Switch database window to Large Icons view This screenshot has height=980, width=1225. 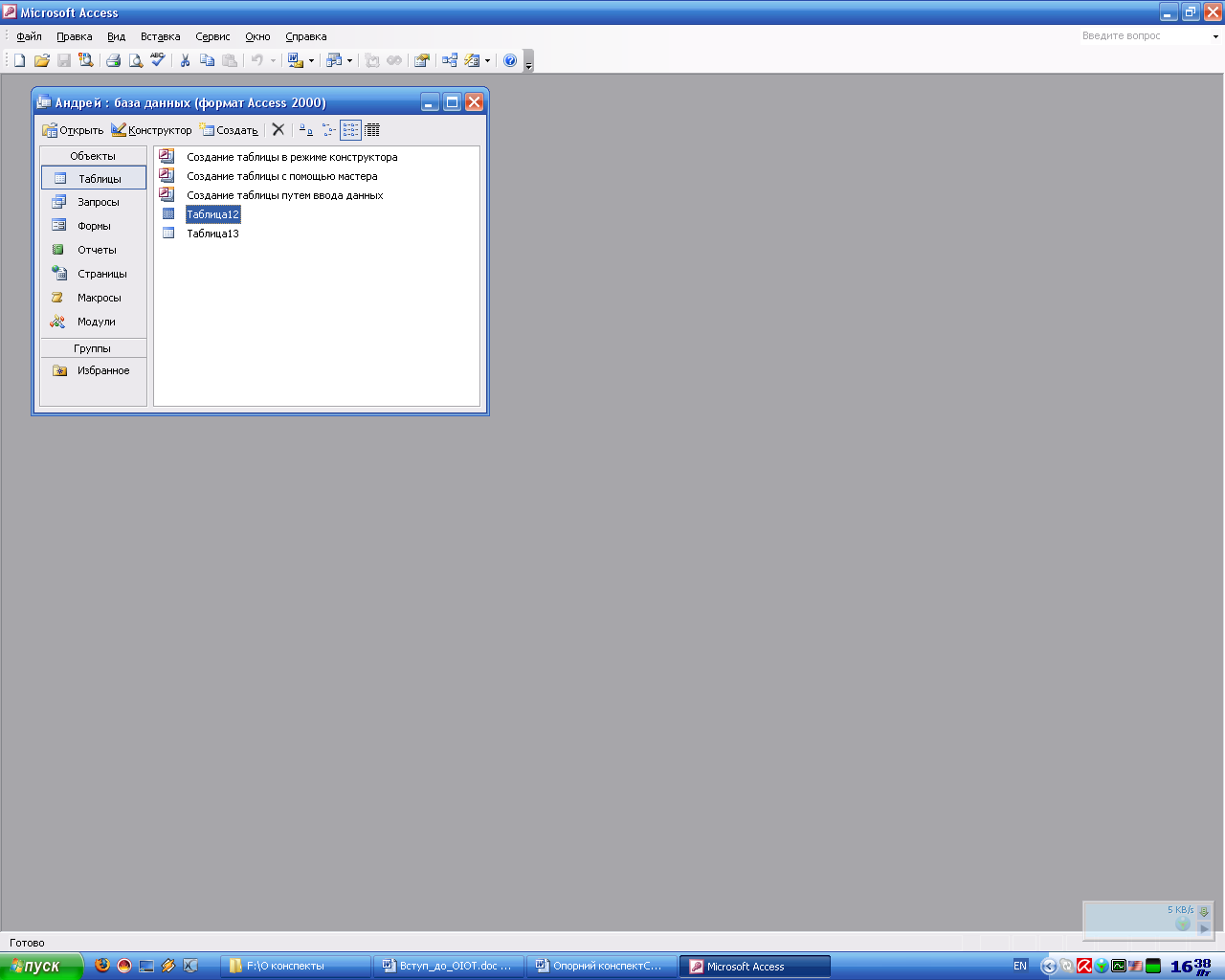[x=306, y=129]
